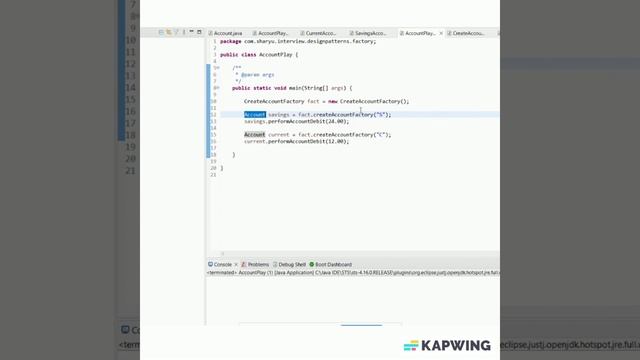Minimize the left explorer panel

191,32
